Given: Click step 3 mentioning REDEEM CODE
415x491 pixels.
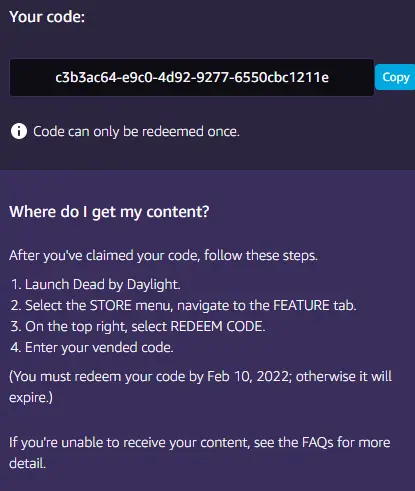Looking at the screenshot, I should [138, 326].
